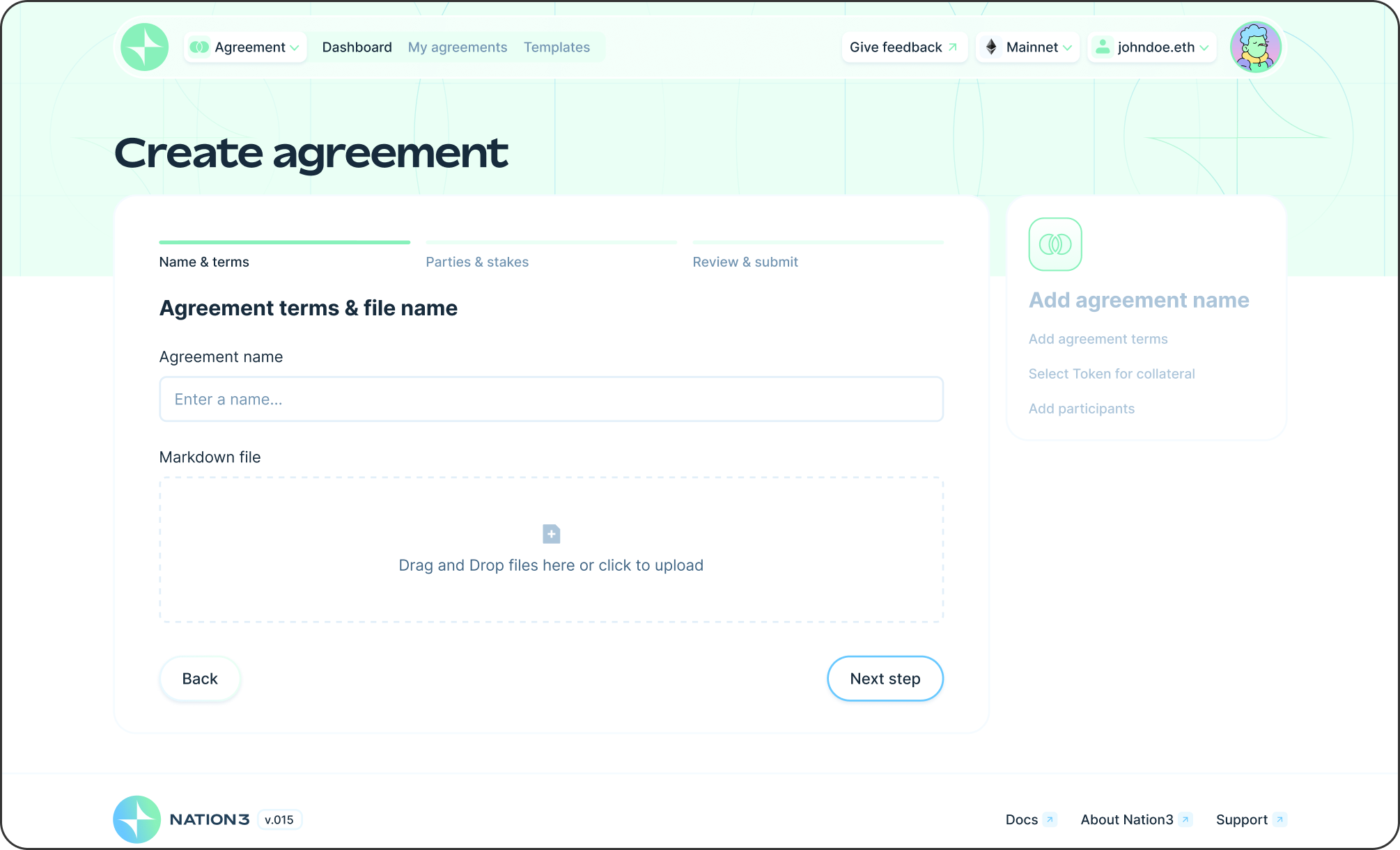Image resolution: width=1400 pixels, height=850 pixels.
Task: Click the Next step button
Action: click(x=885, y=679)
